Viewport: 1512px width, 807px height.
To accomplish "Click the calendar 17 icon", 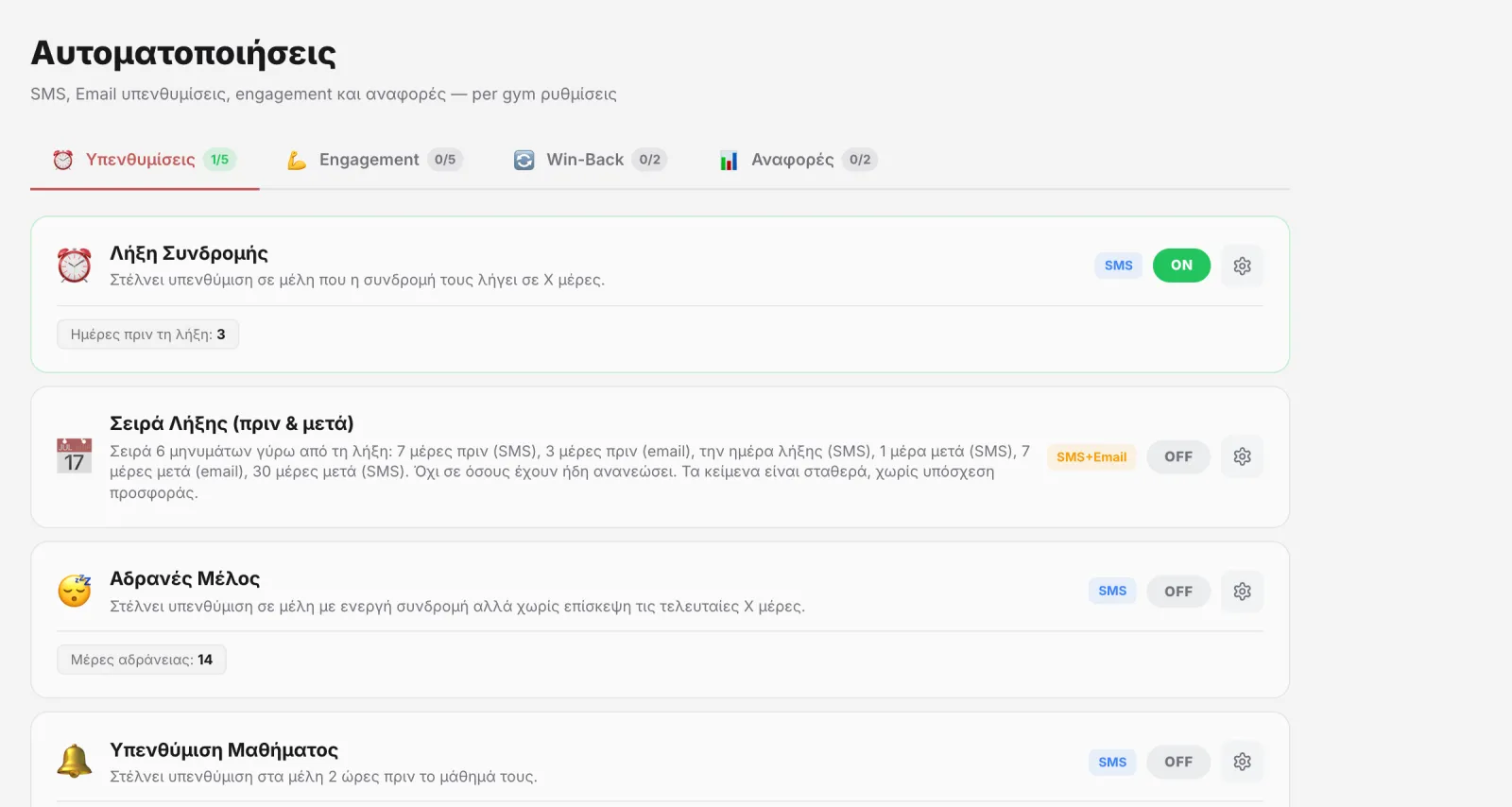I will point(75,456).
